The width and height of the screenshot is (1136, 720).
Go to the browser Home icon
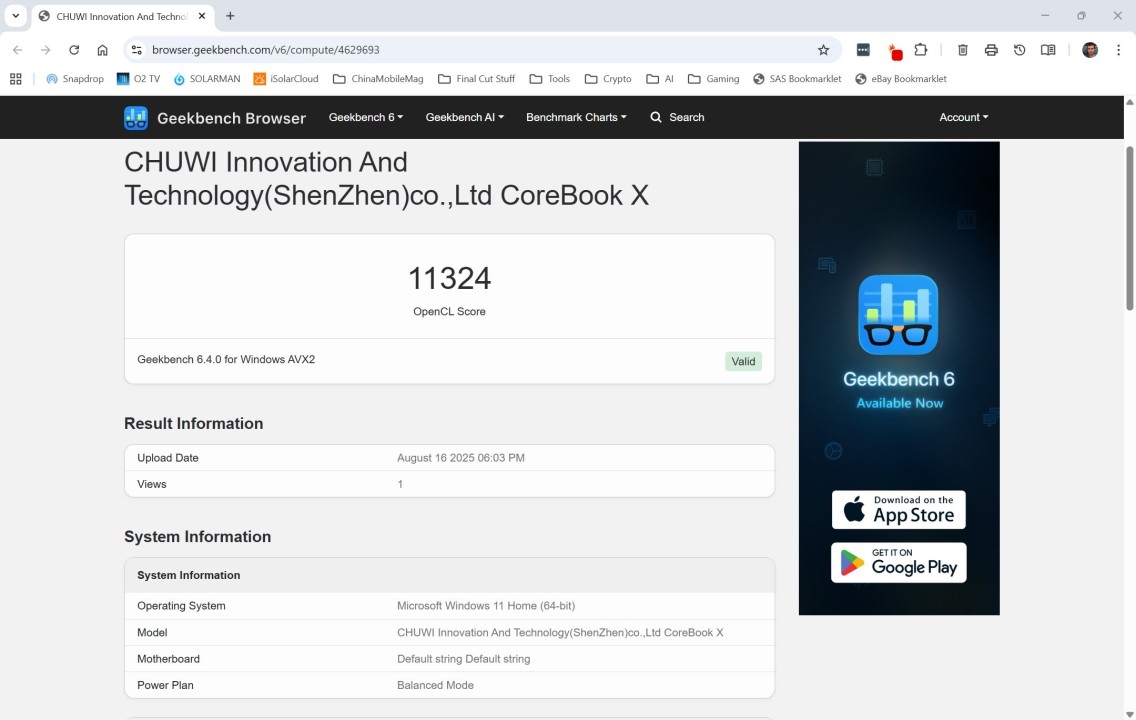click(102, 50)
